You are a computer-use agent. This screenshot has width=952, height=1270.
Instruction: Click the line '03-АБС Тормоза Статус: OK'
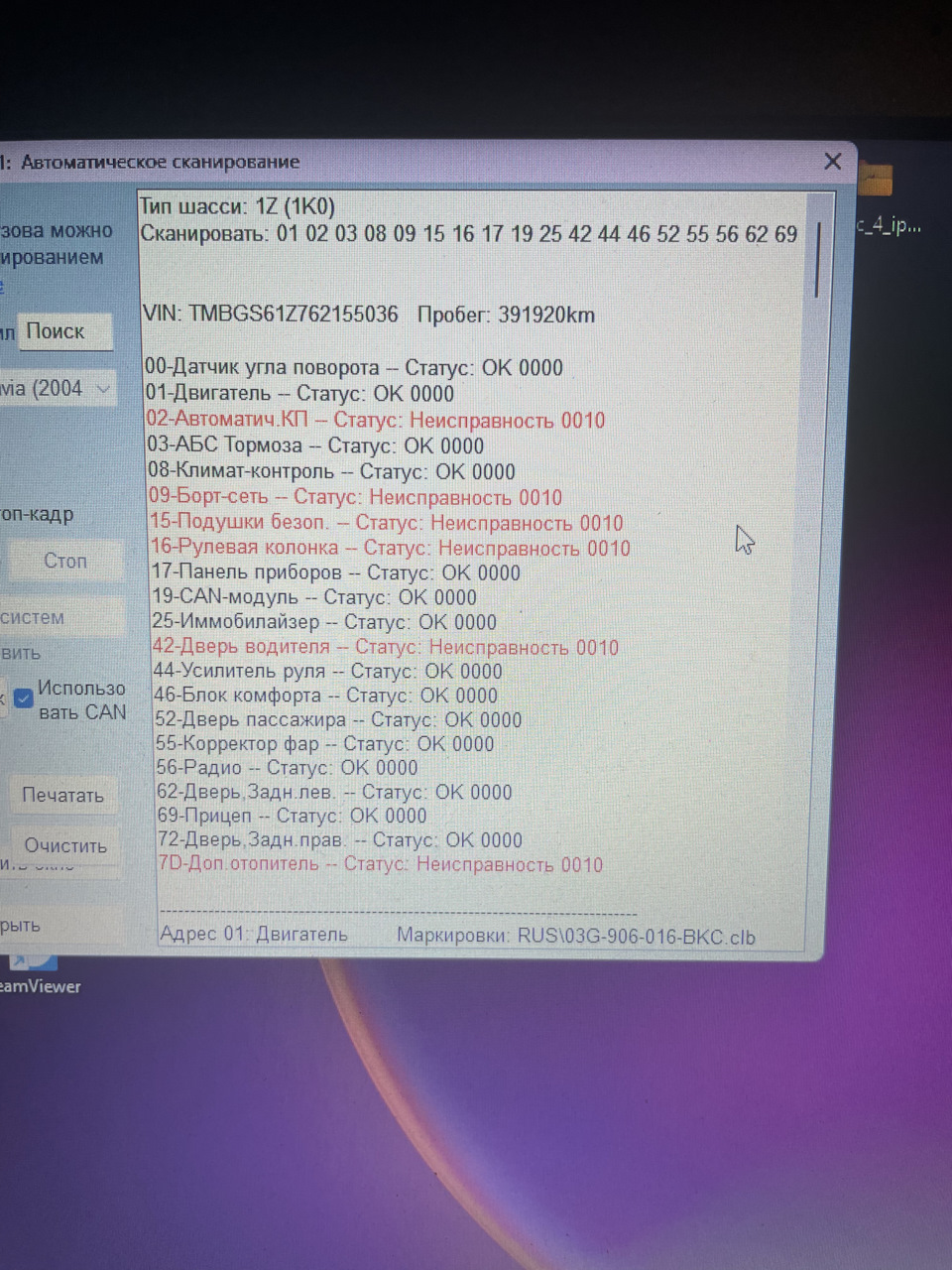[x=315, y=445]
